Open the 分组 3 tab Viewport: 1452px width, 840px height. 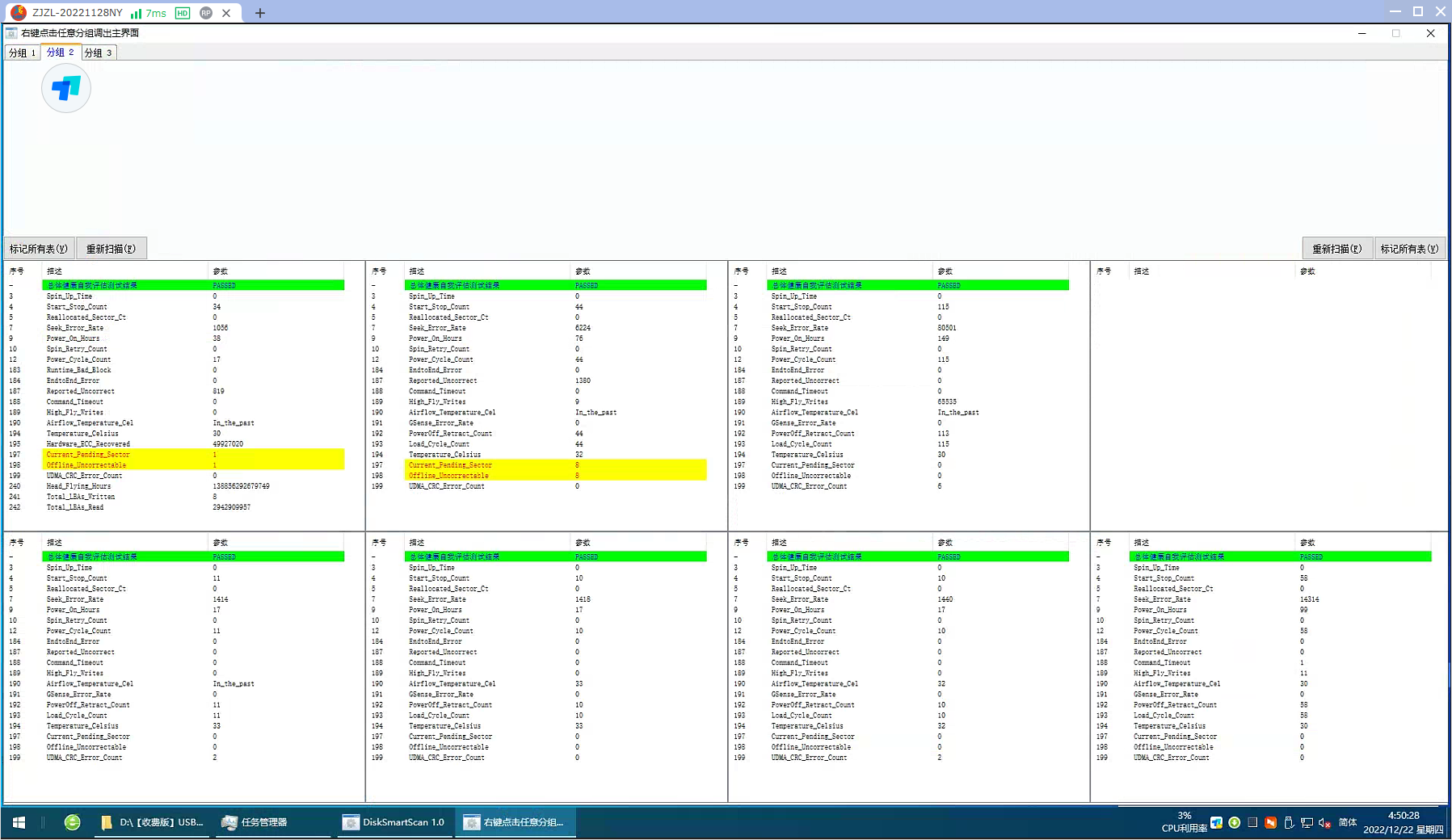(x=99, y=52)
